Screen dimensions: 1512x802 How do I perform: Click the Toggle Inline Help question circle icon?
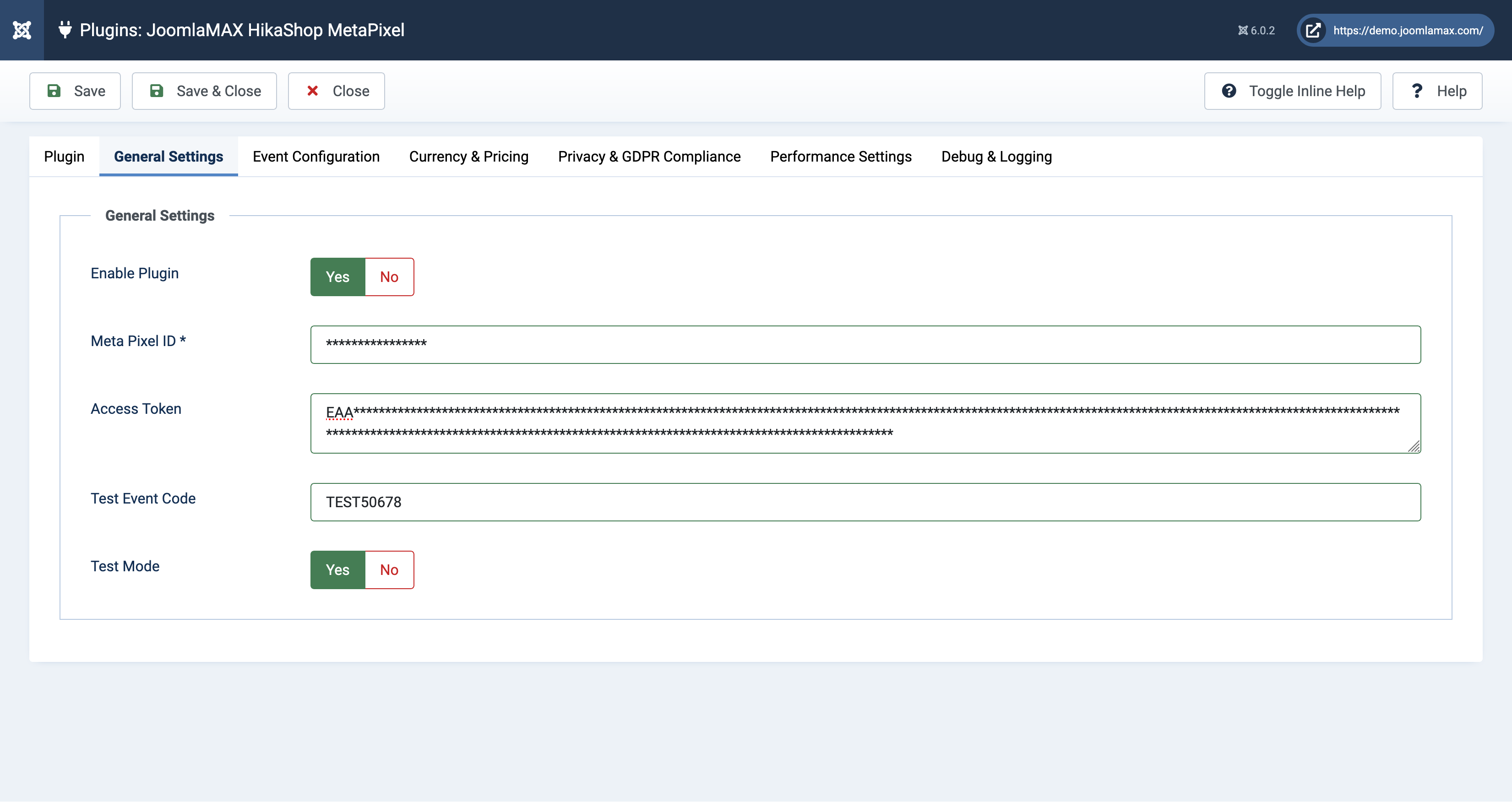coord(1229,91)
